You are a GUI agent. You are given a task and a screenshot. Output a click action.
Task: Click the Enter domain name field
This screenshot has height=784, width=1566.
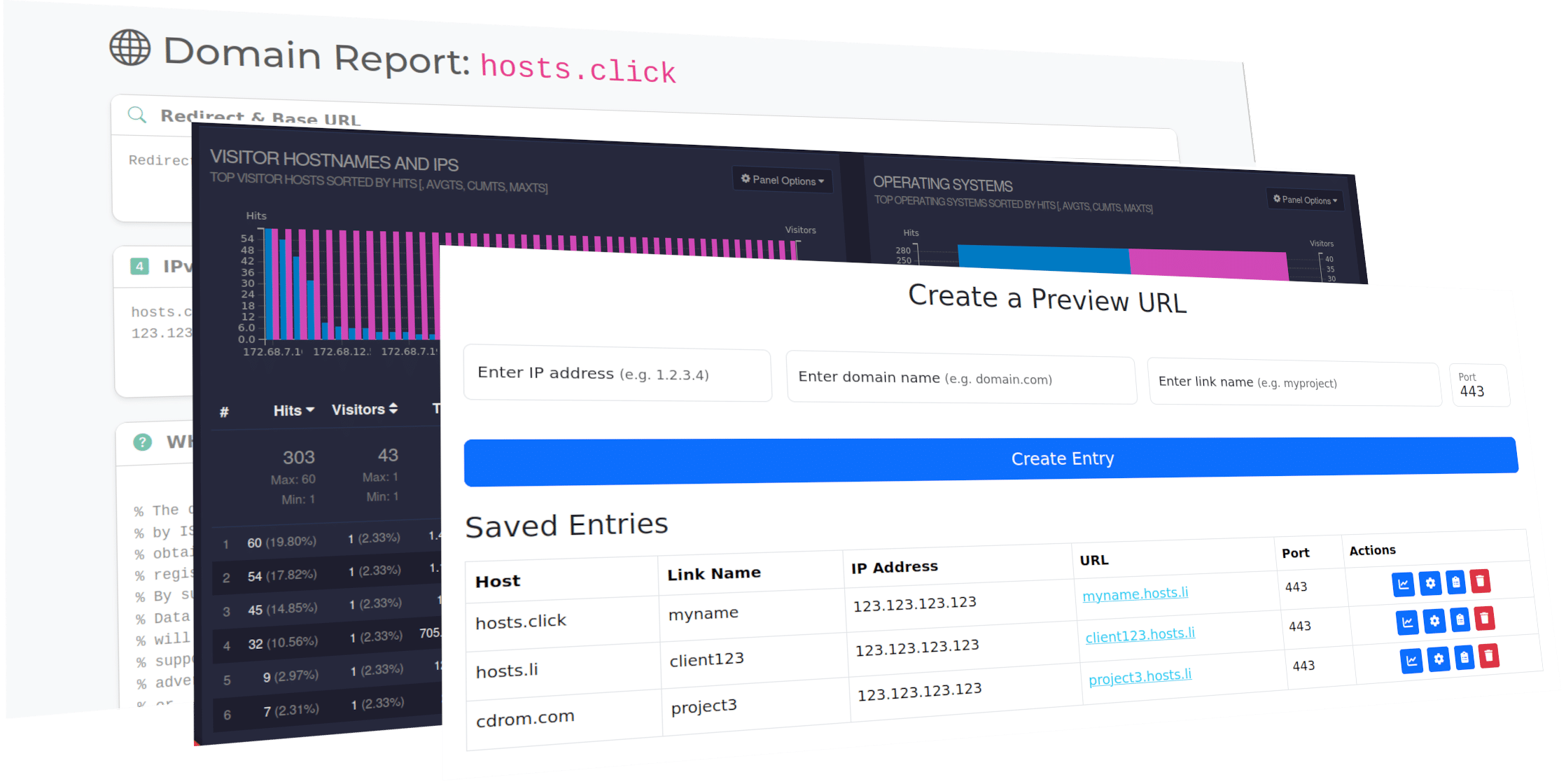(x=961, y=379)
